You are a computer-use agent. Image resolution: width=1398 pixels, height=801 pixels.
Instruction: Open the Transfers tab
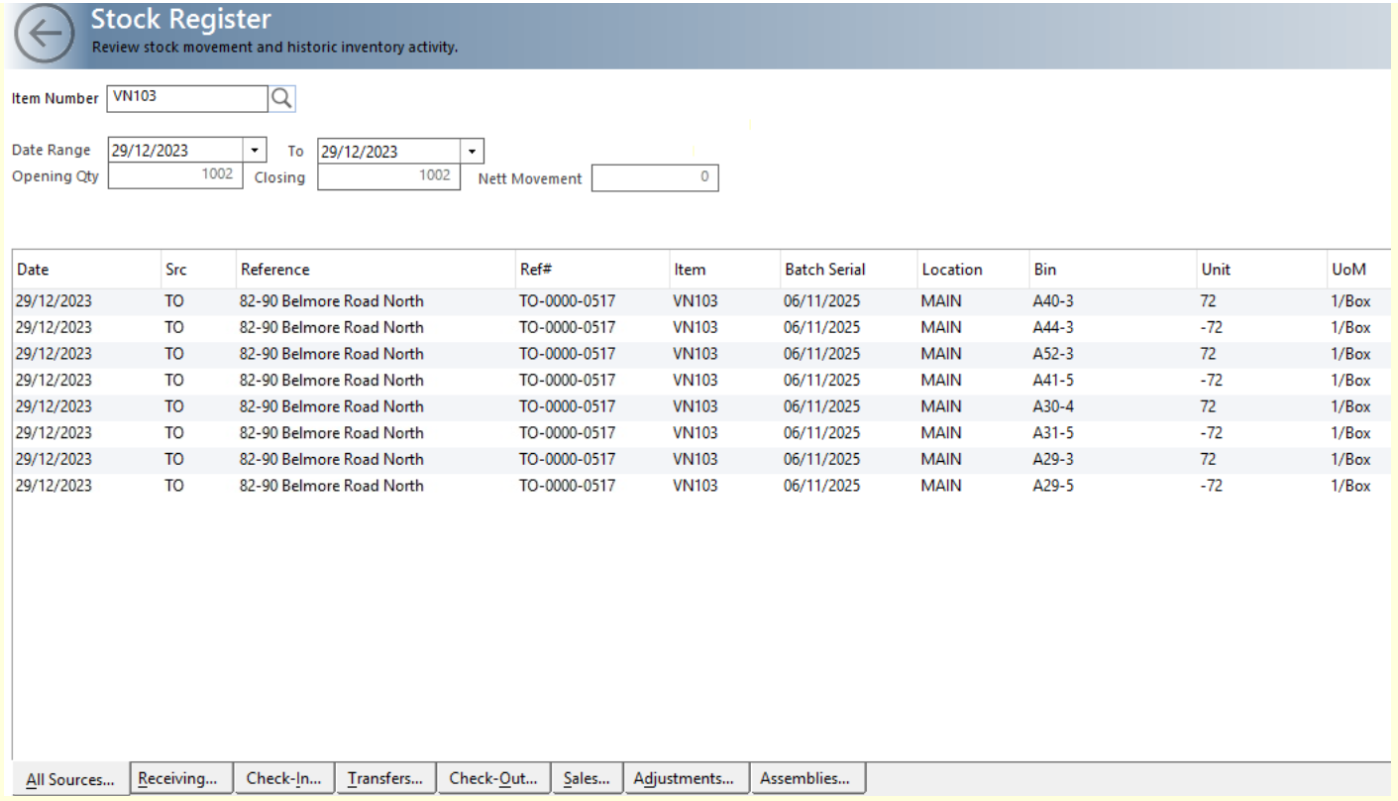(x=386, y=778)
